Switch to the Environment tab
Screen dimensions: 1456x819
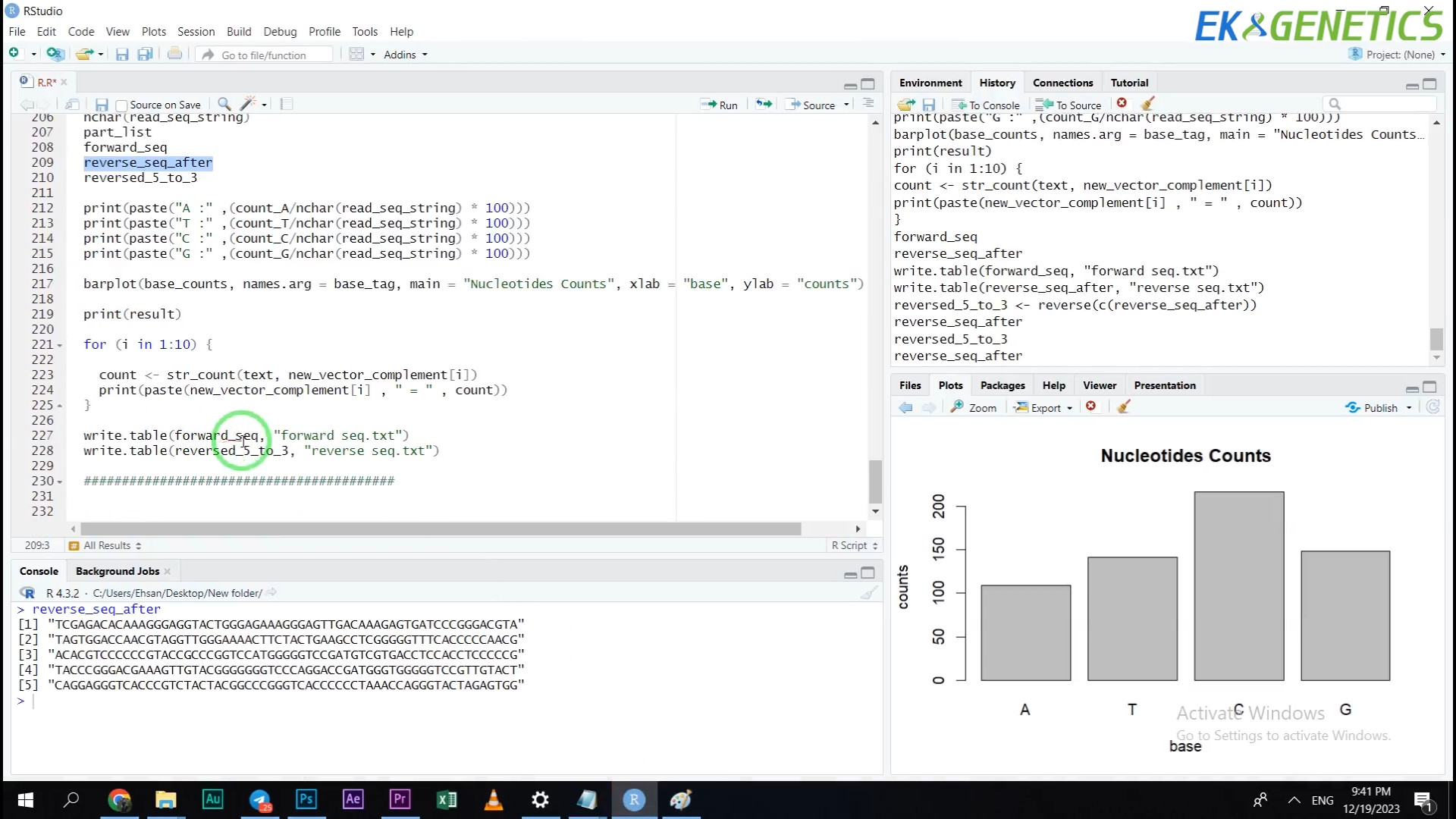pyautogui.click(x=930, y=83)
